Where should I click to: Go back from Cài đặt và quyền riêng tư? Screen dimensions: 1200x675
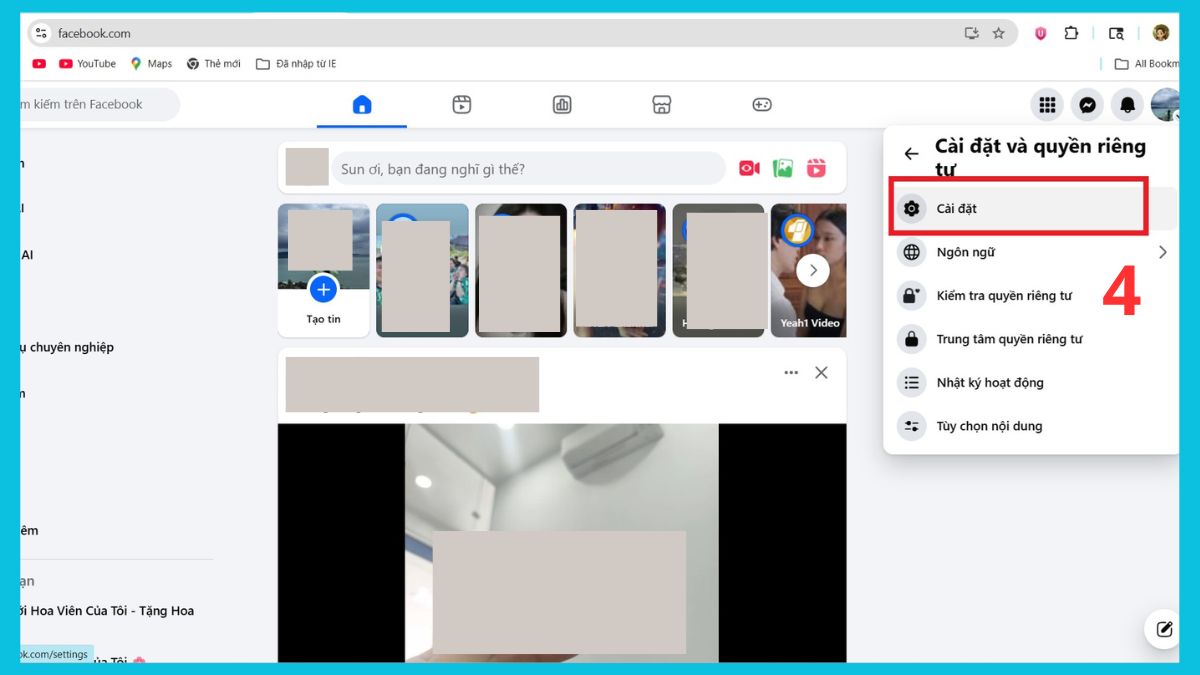coord(911,154)
